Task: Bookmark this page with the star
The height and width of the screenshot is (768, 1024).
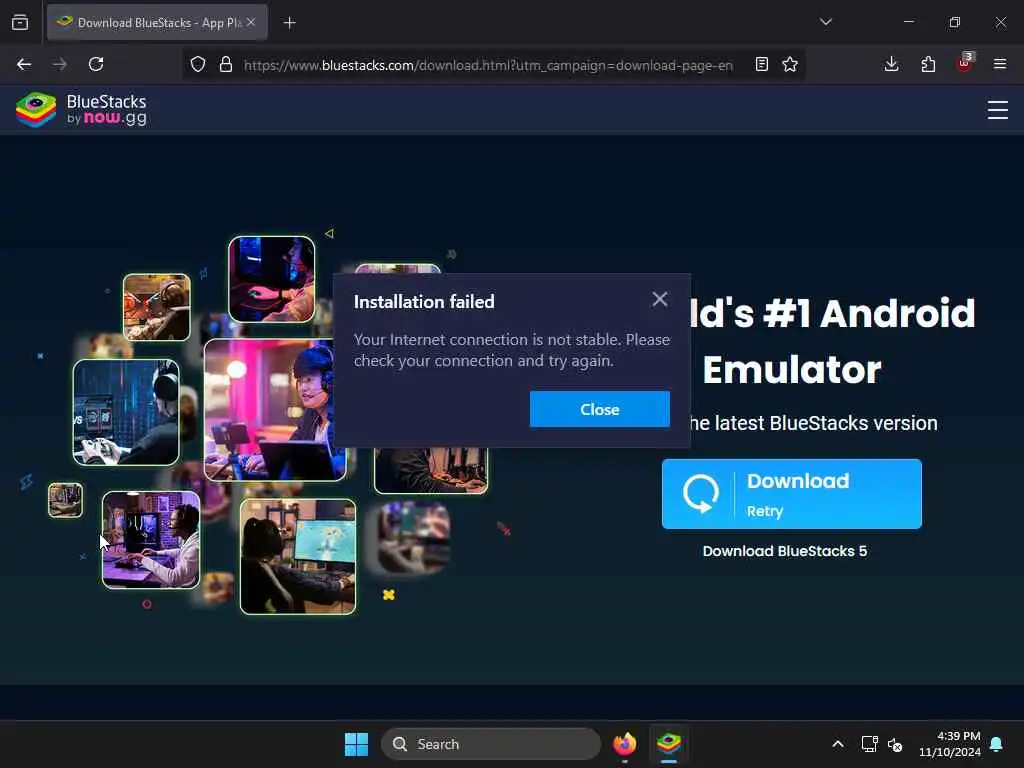Action: (x=790, y=64)
